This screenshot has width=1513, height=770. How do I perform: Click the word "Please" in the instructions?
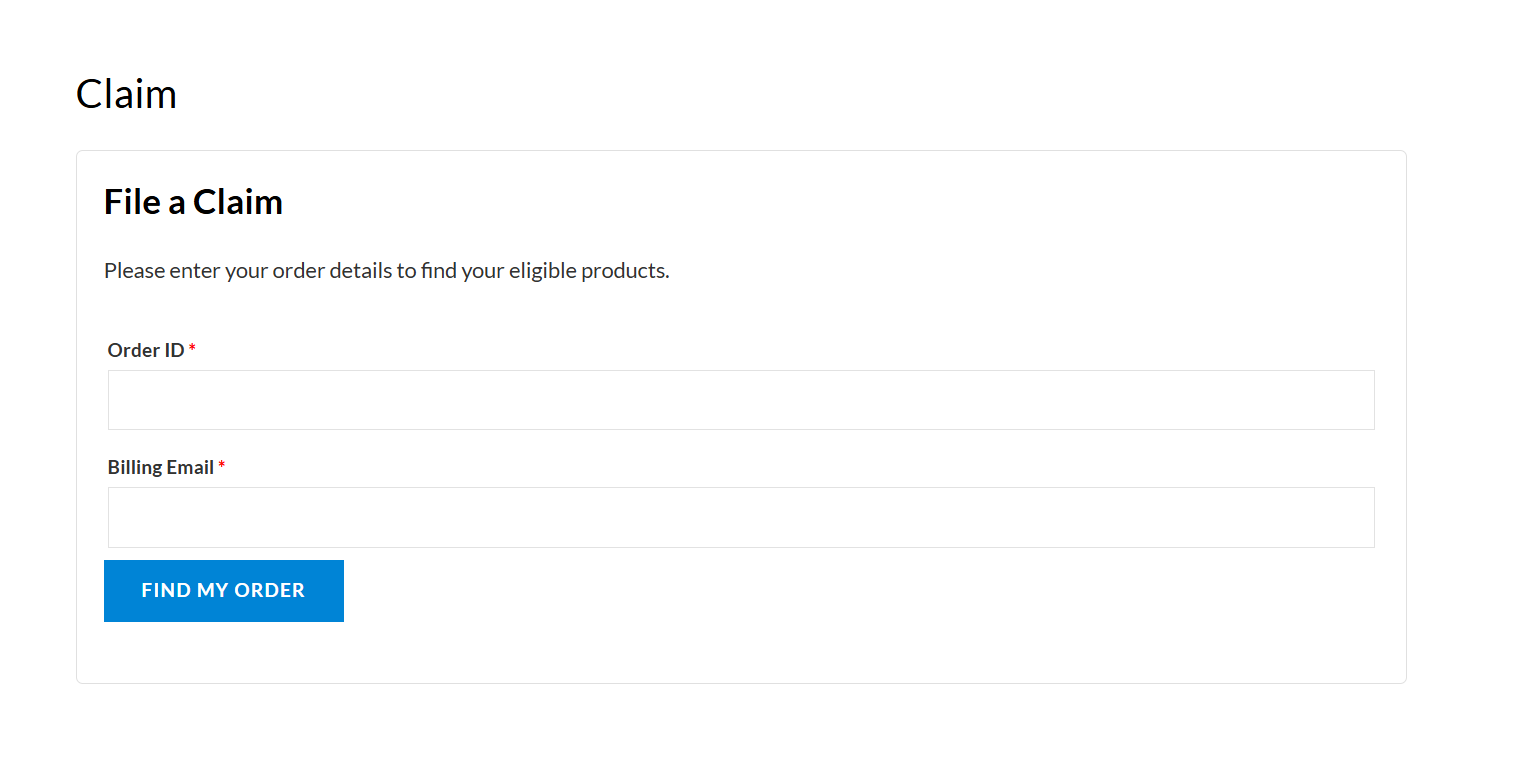click(134, 270)
